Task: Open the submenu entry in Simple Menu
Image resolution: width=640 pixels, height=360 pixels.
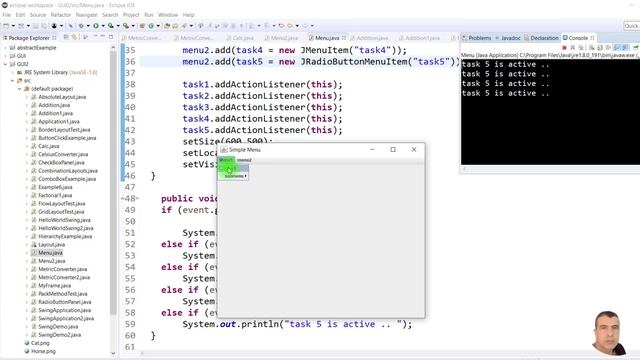Action: [234, 176]
